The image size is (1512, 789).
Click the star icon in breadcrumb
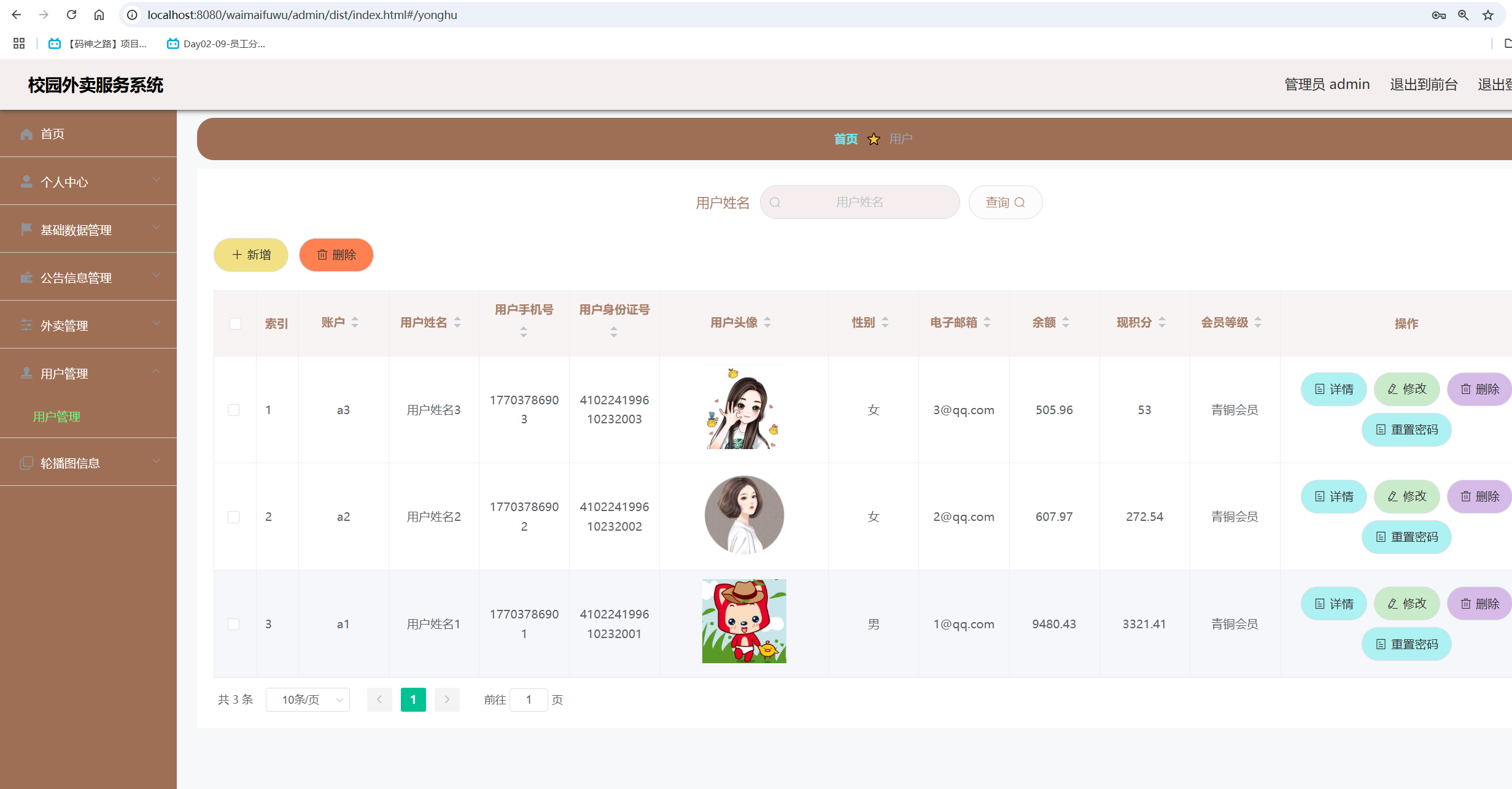pos(874,139)
